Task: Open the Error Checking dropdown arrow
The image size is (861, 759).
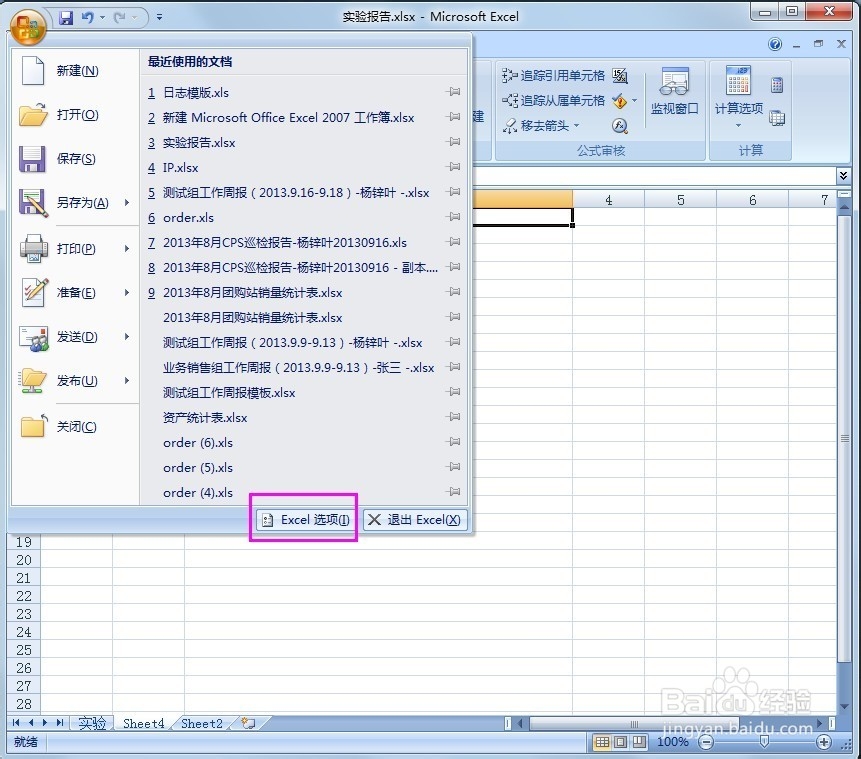Action: coord(634,101)
